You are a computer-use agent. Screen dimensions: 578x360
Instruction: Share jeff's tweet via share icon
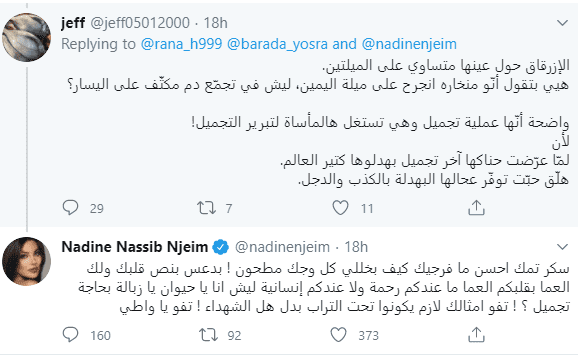click(x=476, y=207)
